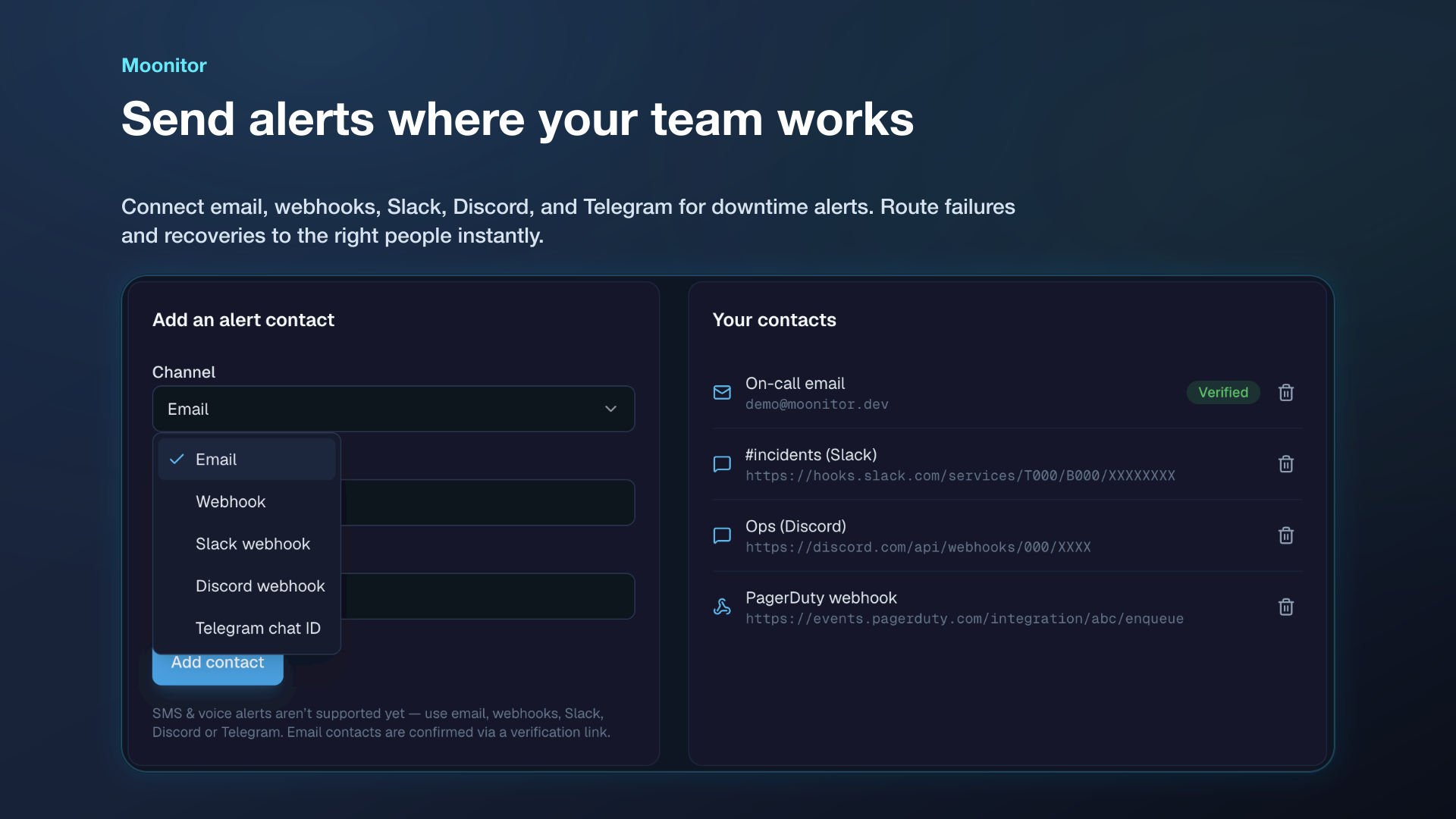
Task: Click the webhook icon beside PagerDuty webhook
Action: 722,607
